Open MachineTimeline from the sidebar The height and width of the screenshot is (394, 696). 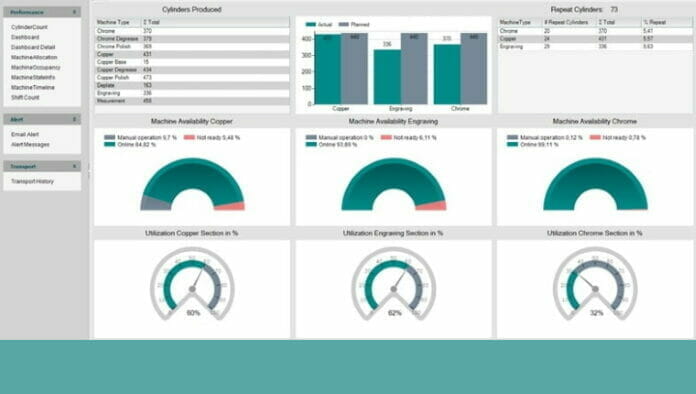coord(33,87)
